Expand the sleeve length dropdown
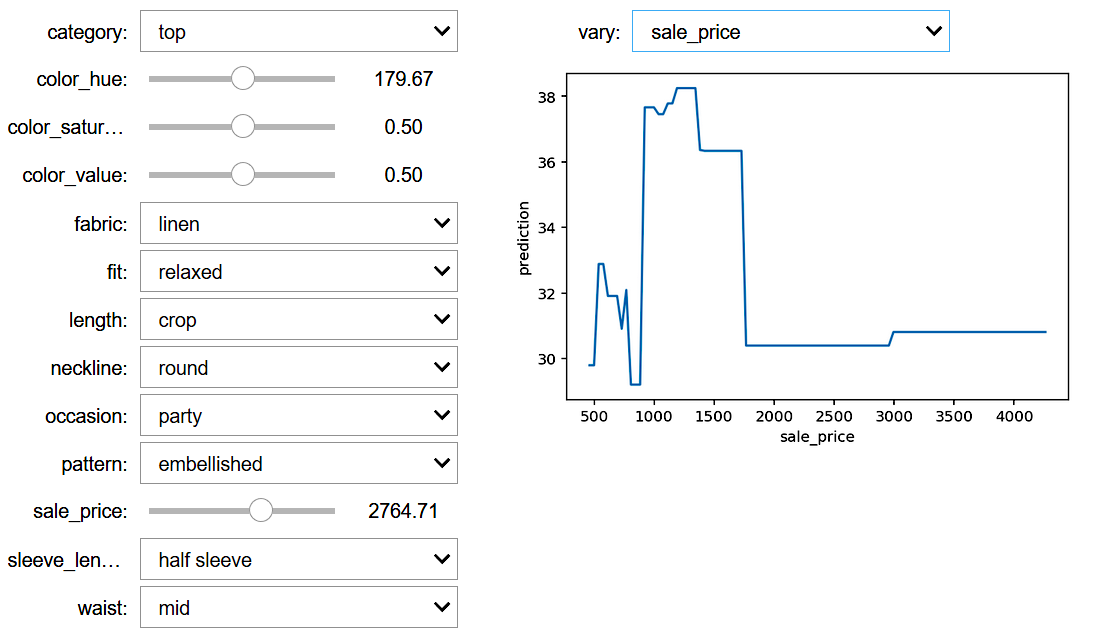The image size is (1094, 642). tap(298, 560)
